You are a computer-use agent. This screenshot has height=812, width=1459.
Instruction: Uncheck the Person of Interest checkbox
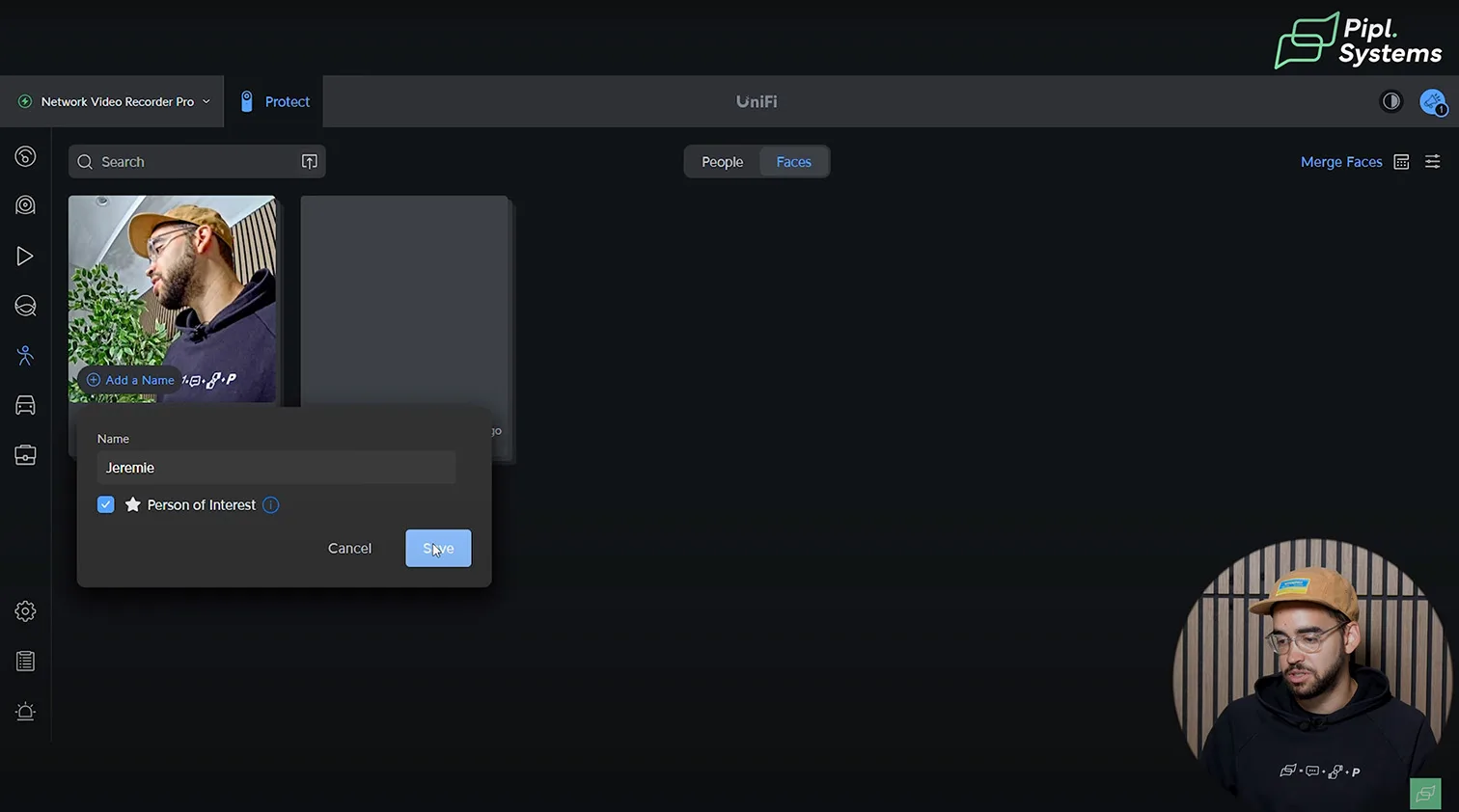pos(106,504)
